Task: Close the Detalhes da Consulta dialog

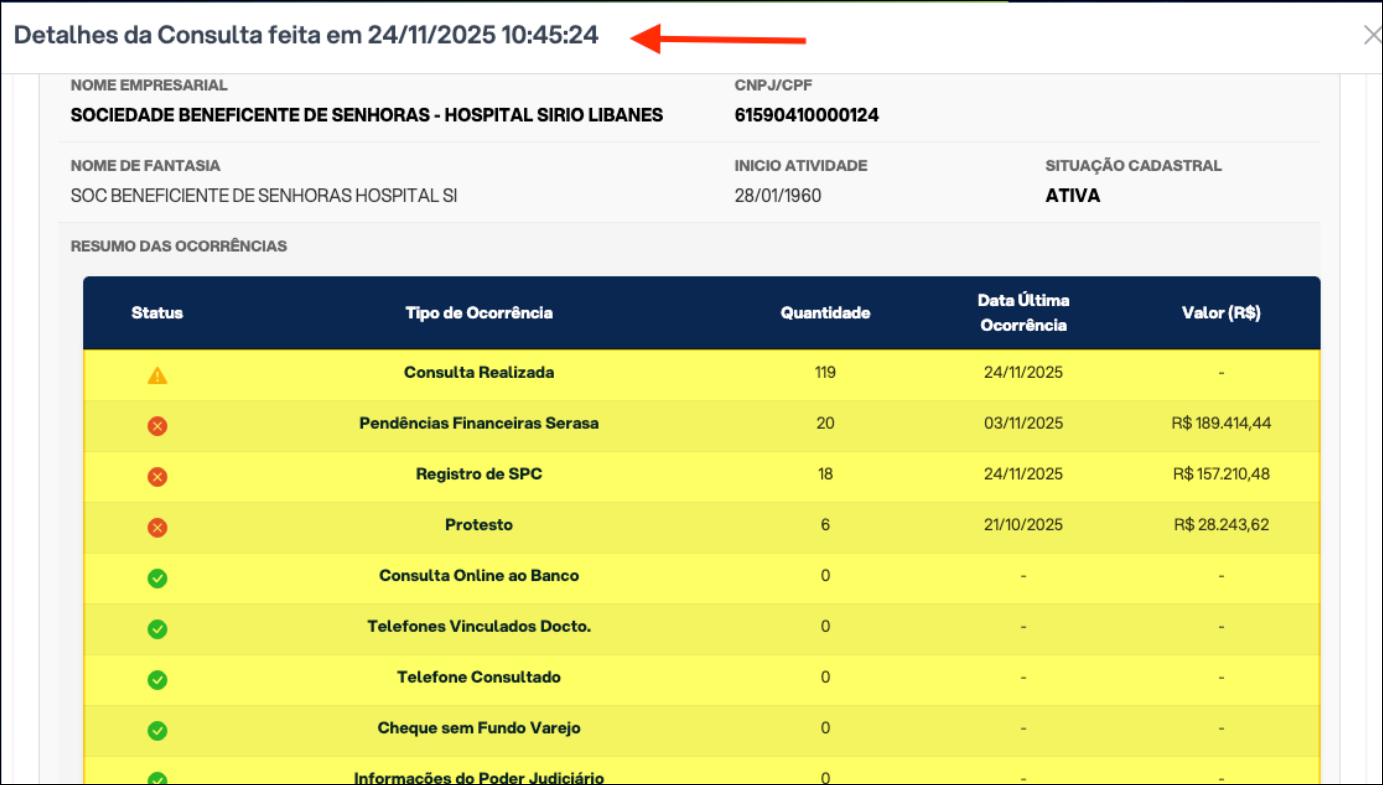Action: point(1372,35)
